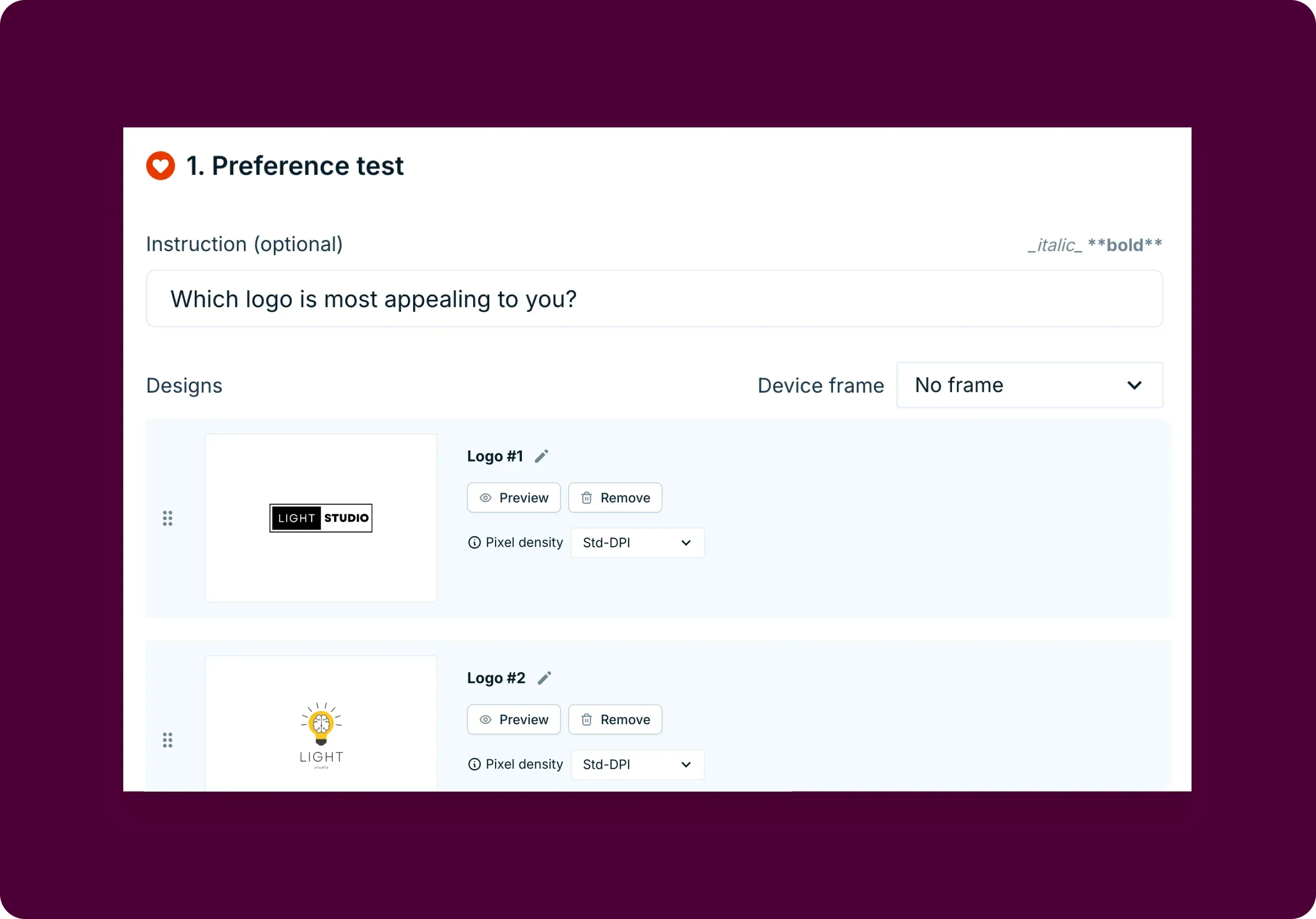Preview the Logo #1 design
Screen dimensions: 1316x919
tap(513, 497)
